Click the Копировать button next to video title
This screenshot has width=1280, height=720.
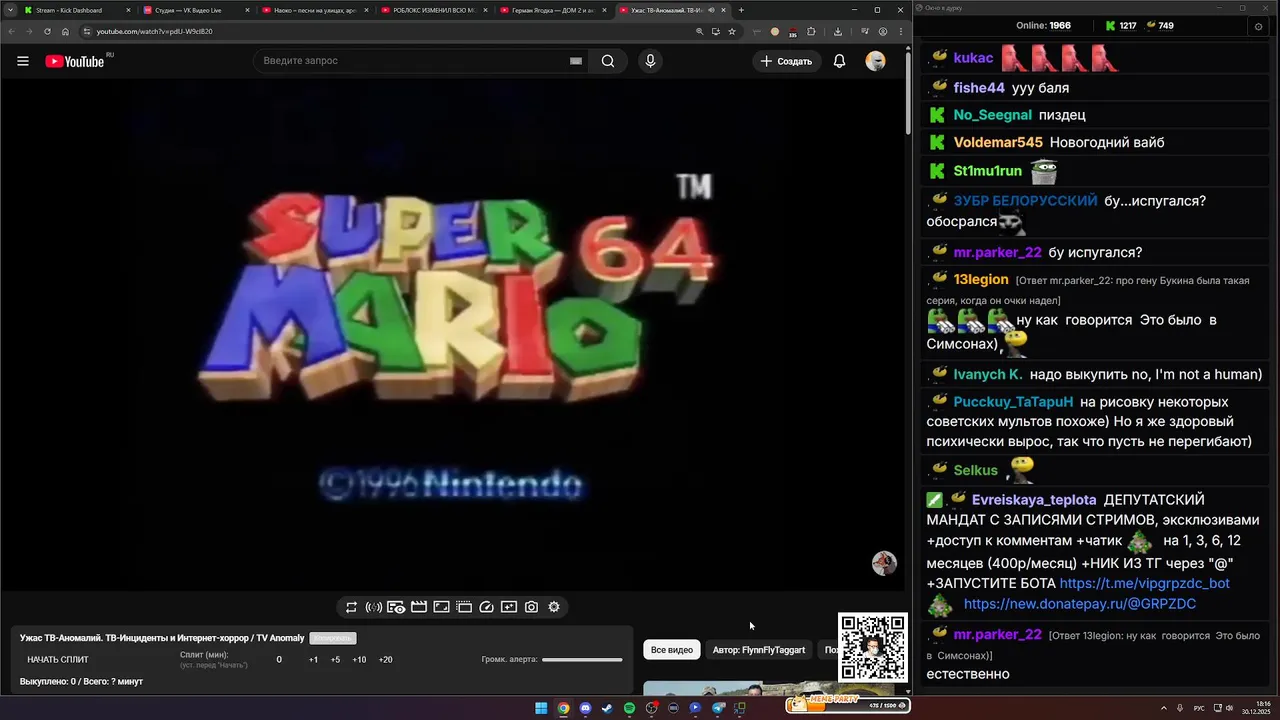pos(332,638)
